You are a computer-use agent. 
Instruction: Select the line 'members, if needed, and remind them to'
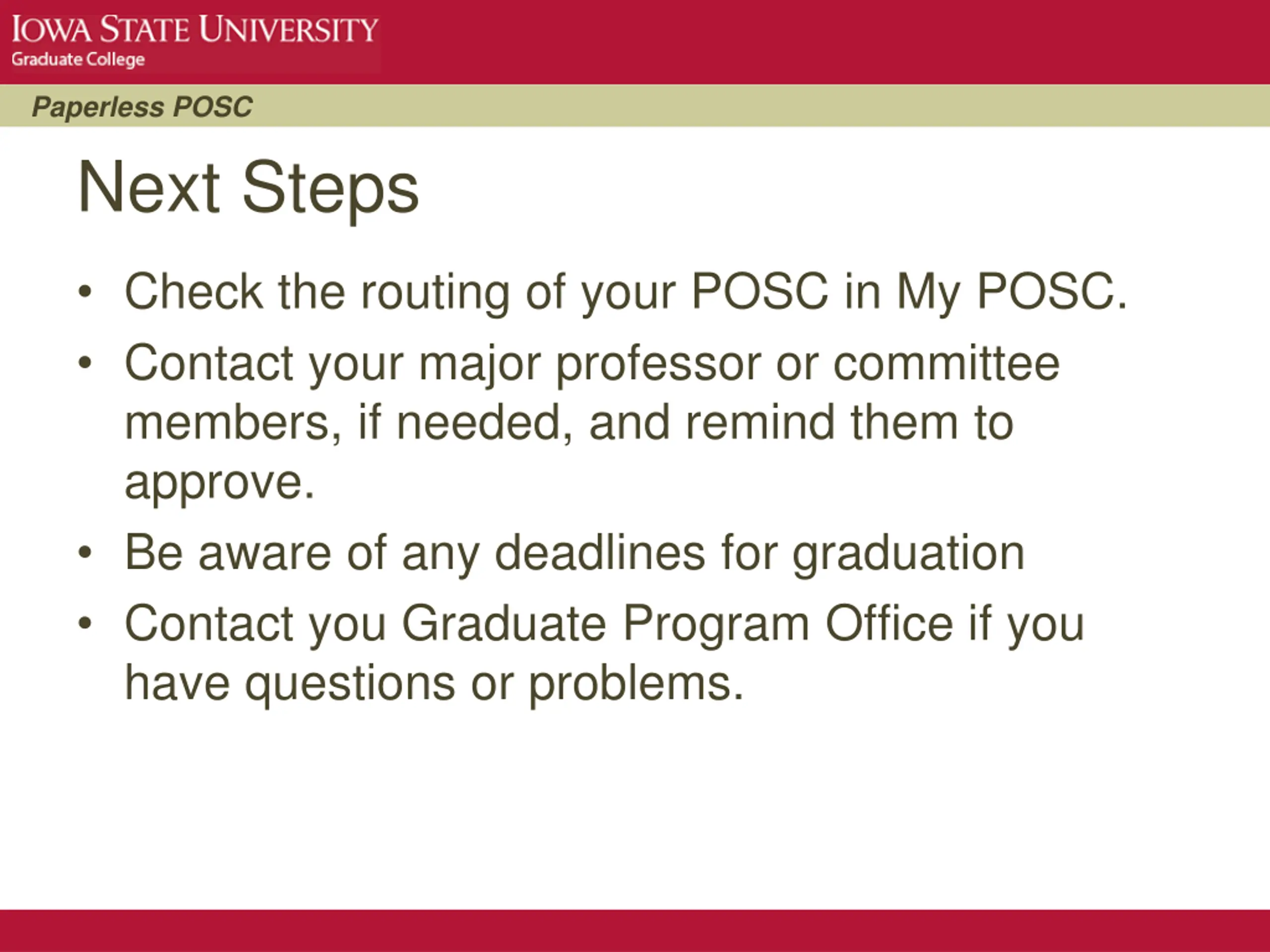click(x=569, y=423)
